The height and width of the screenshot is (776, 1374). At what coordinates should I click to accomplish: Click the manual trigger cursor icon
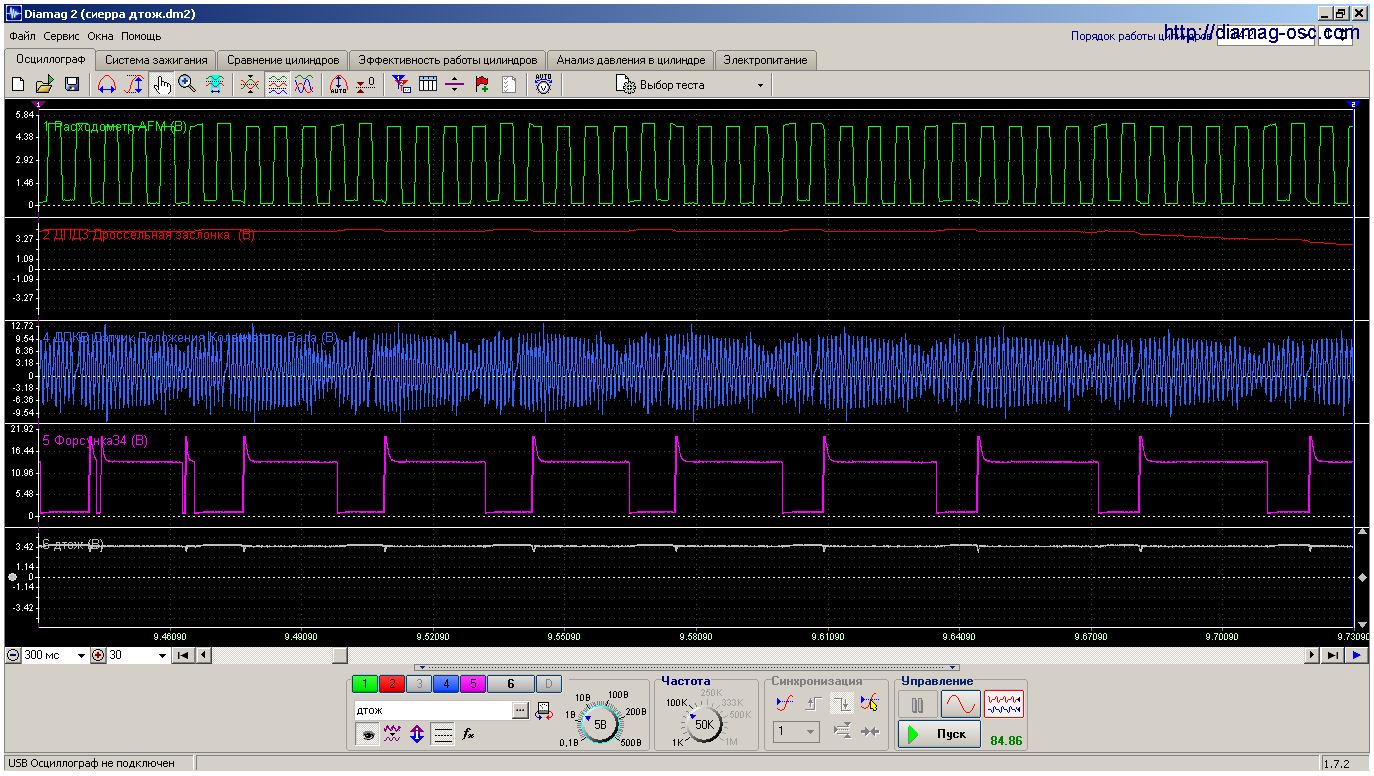point(869,703)
